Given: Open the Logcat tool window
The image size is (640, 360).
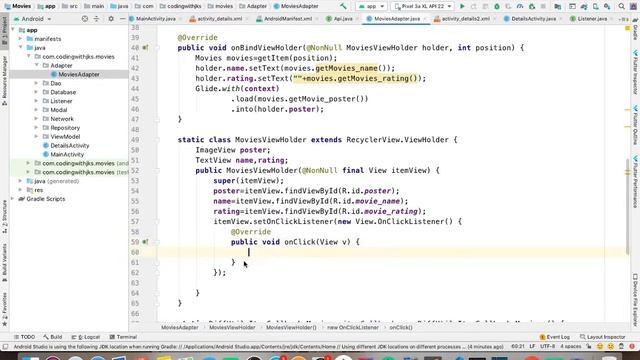Looking at the screenshot, I should (86, 337).
